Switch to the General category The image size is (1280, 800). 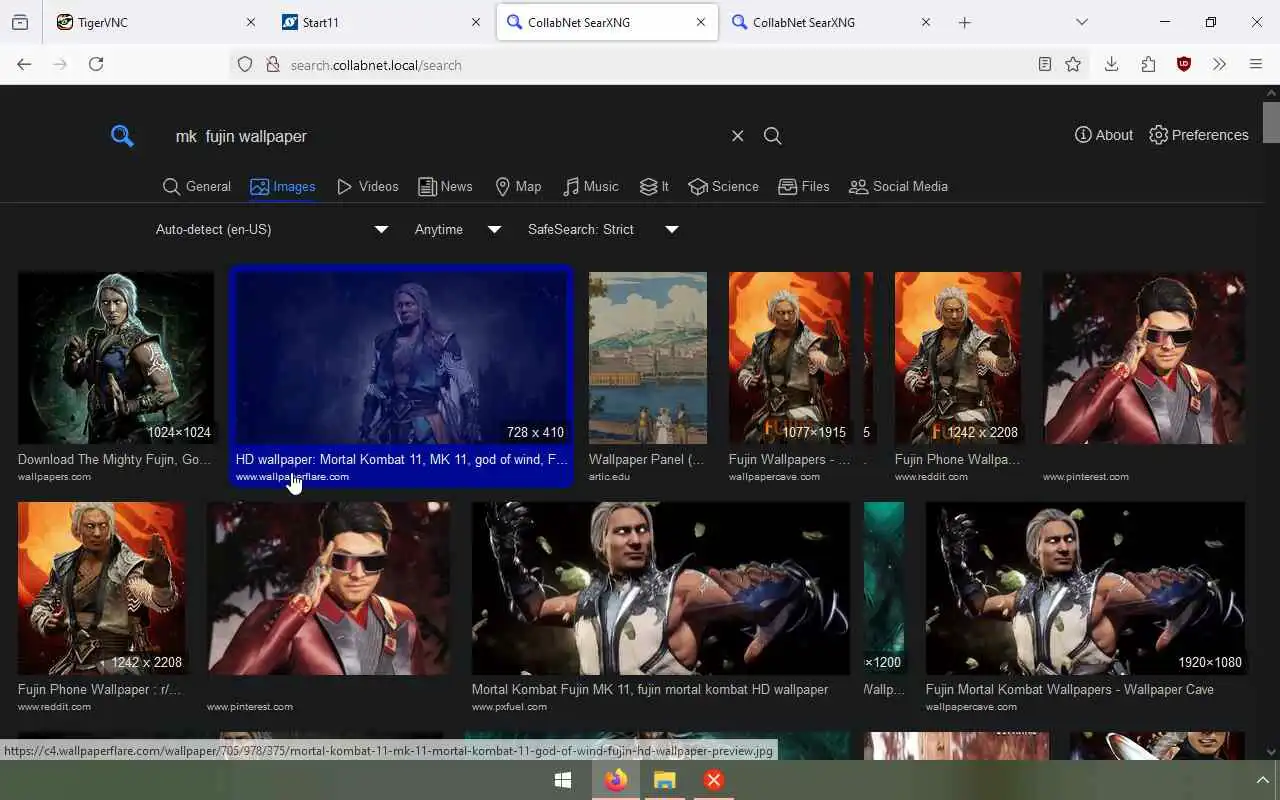point(197,186)
